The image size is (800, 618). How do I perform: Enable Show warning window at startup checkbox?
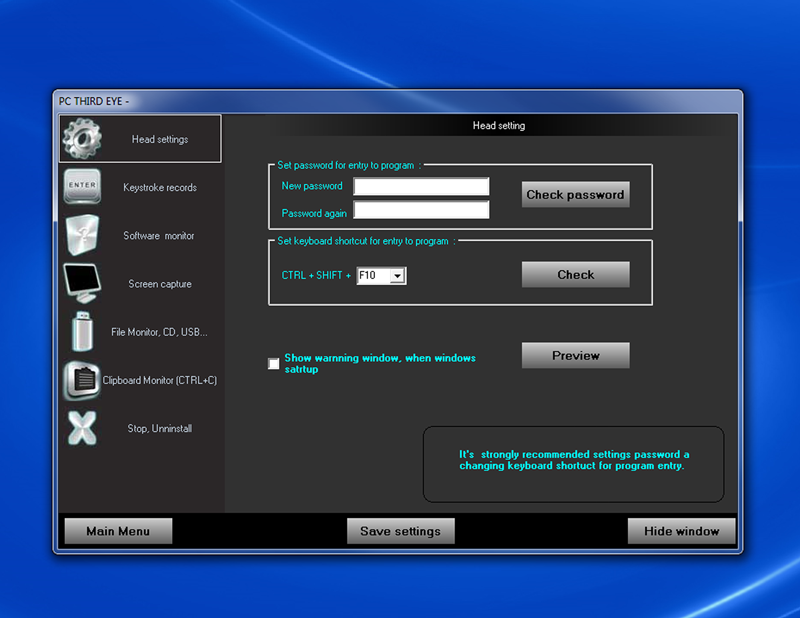pos(274,363)
